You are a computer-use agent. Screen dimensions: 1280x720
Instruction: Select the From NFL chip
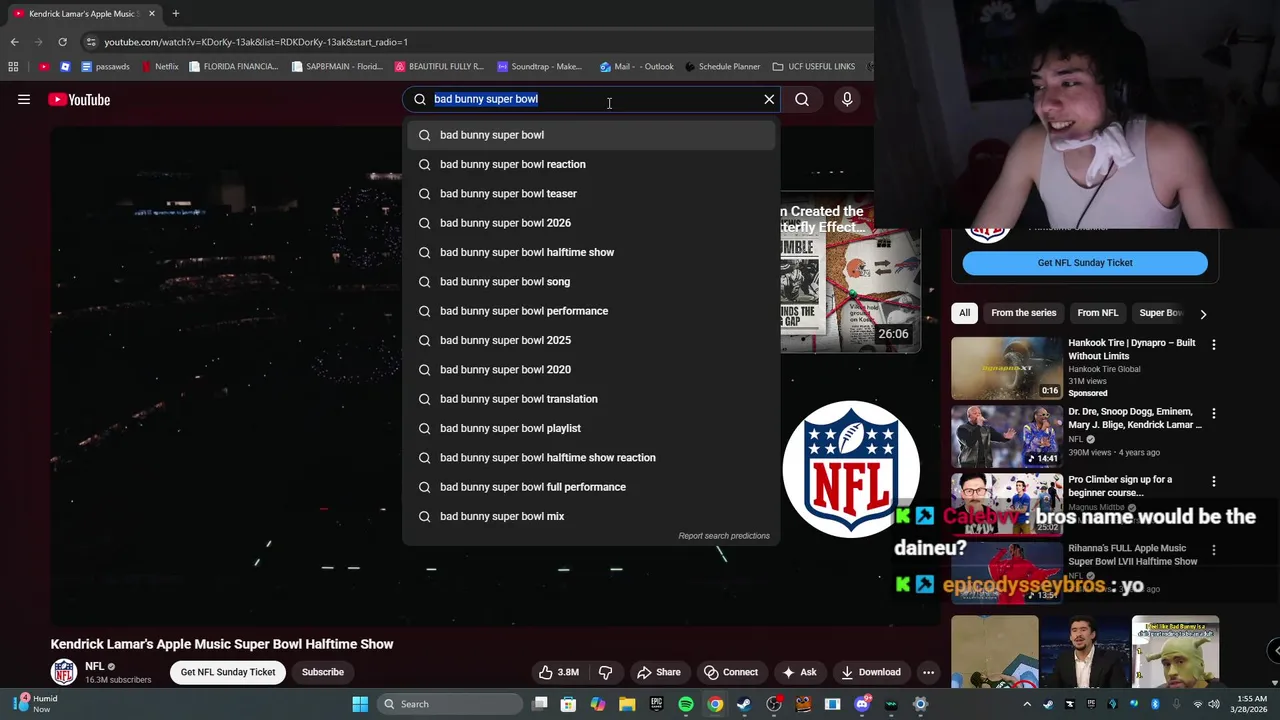click(x=1097, y=313)
